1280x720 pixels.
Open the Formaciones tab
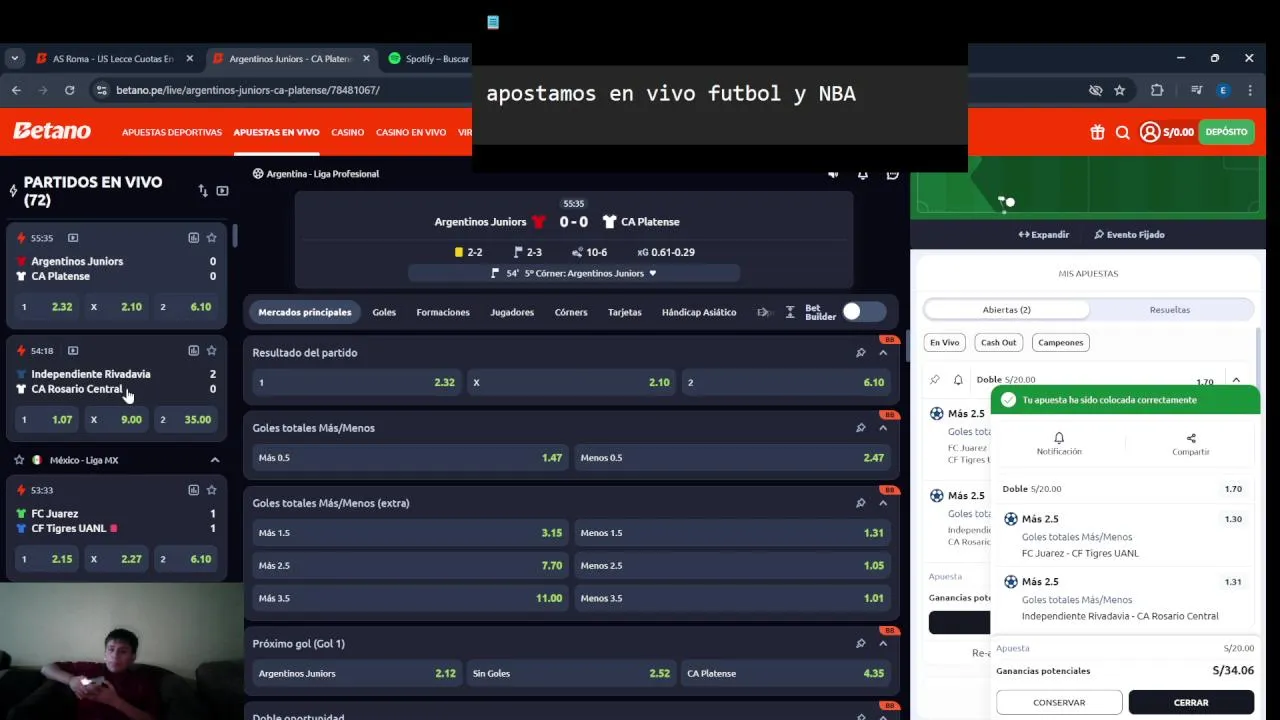(x=443, y=312)
